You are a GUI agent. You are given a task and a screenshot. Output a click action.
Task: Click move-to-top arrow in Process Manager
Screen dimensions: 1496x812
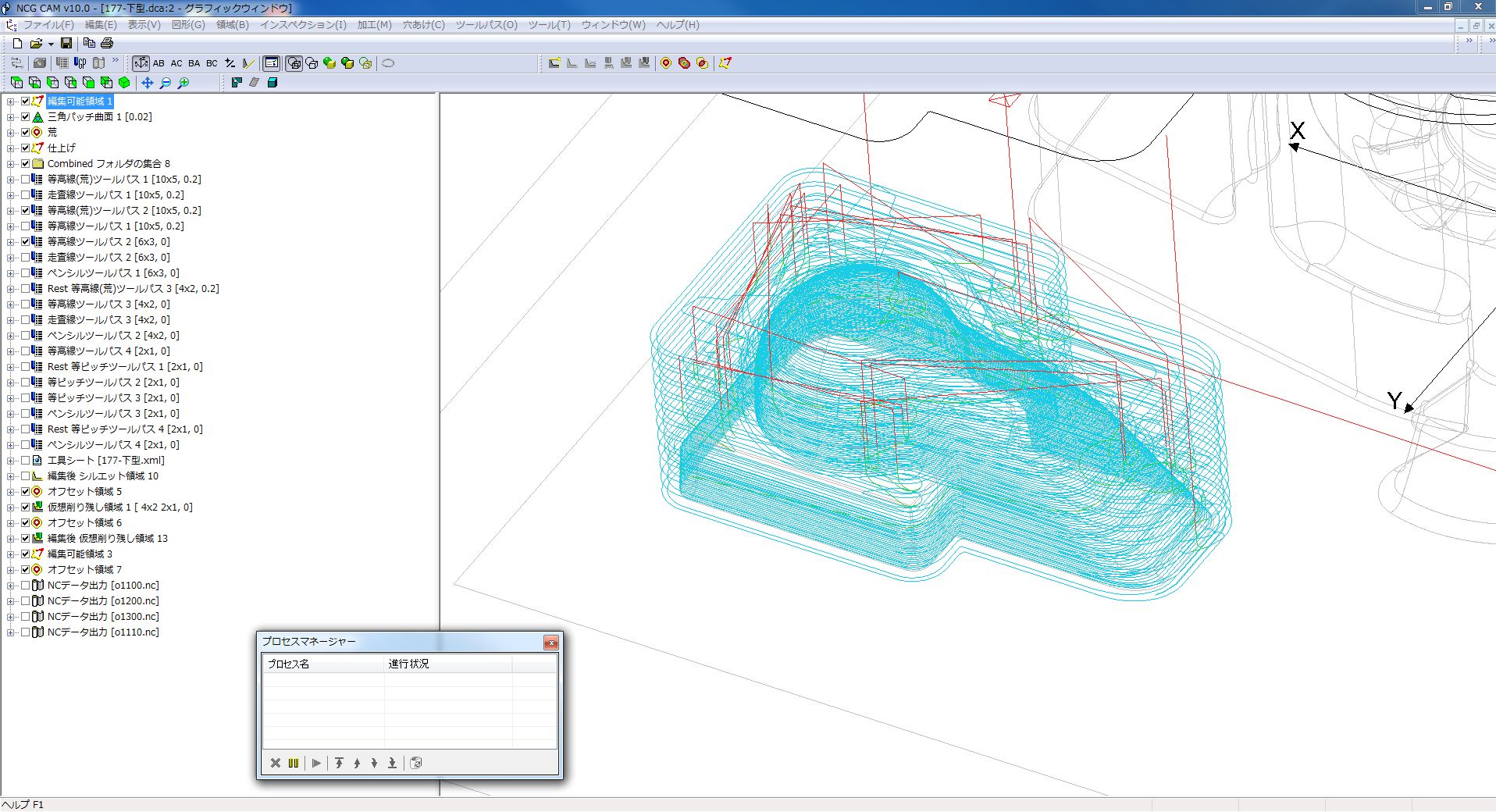[339, 763]
